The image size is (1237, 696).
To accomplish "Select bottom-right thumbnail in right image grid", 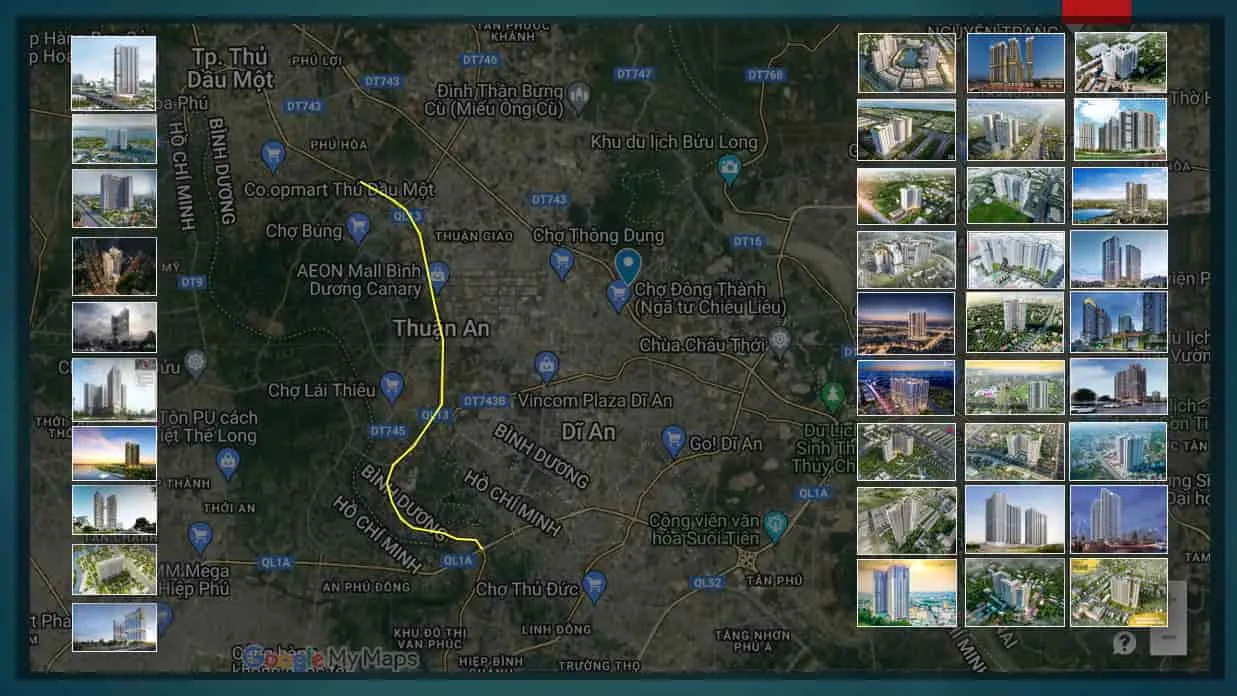I will point(1118,592).
